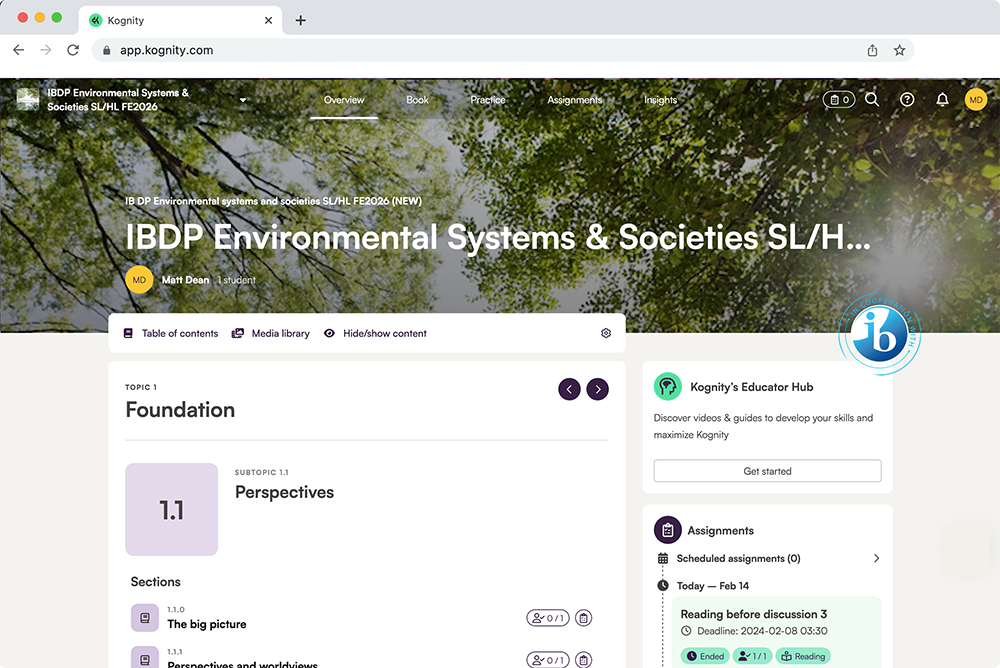1000x668 pixels.
Task: Open the Assignments panel icon
Action: (x=666, y=529)
